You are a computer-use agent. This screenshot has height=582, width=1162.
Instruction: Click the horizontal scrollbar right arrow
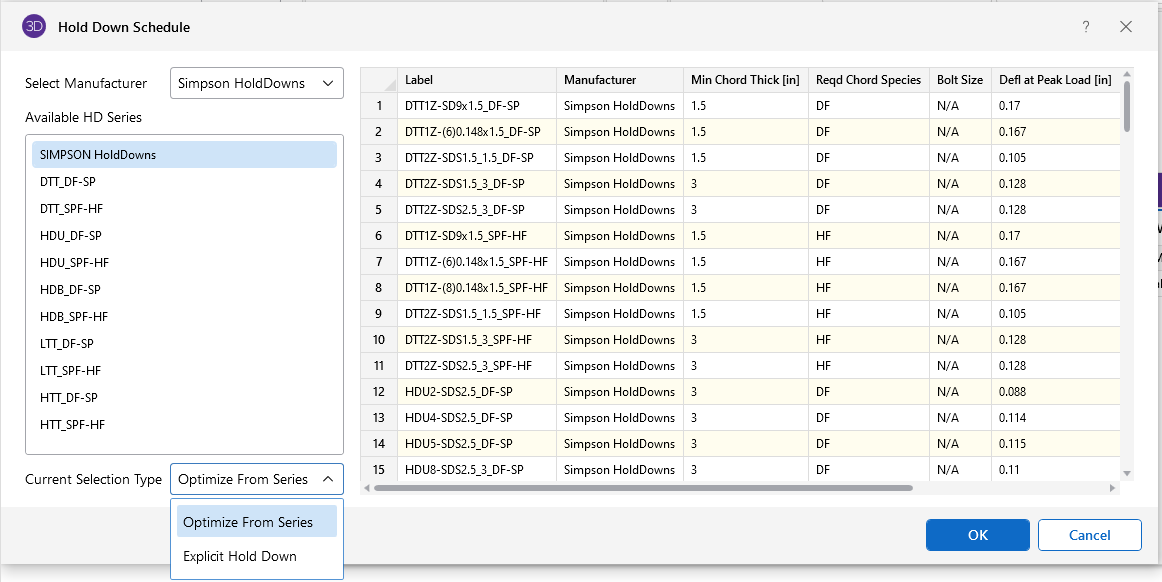tap(1113, 488)
